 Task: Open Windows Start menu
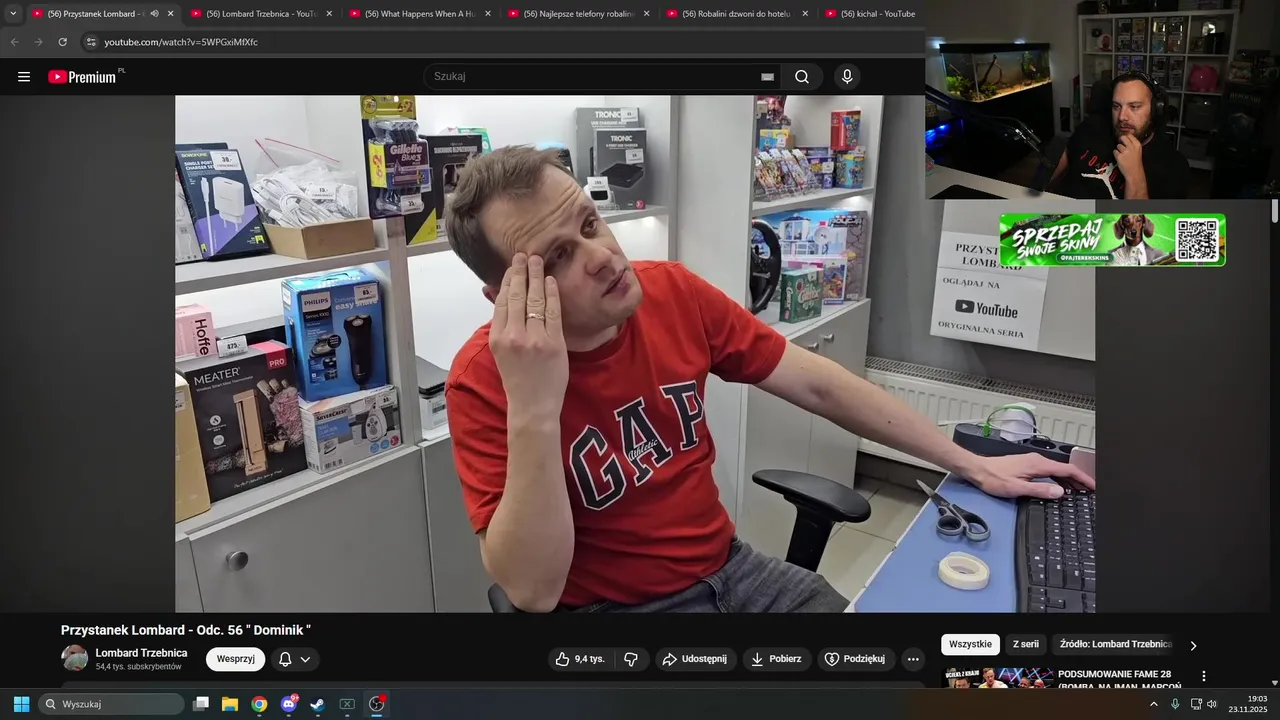[21, 704]
